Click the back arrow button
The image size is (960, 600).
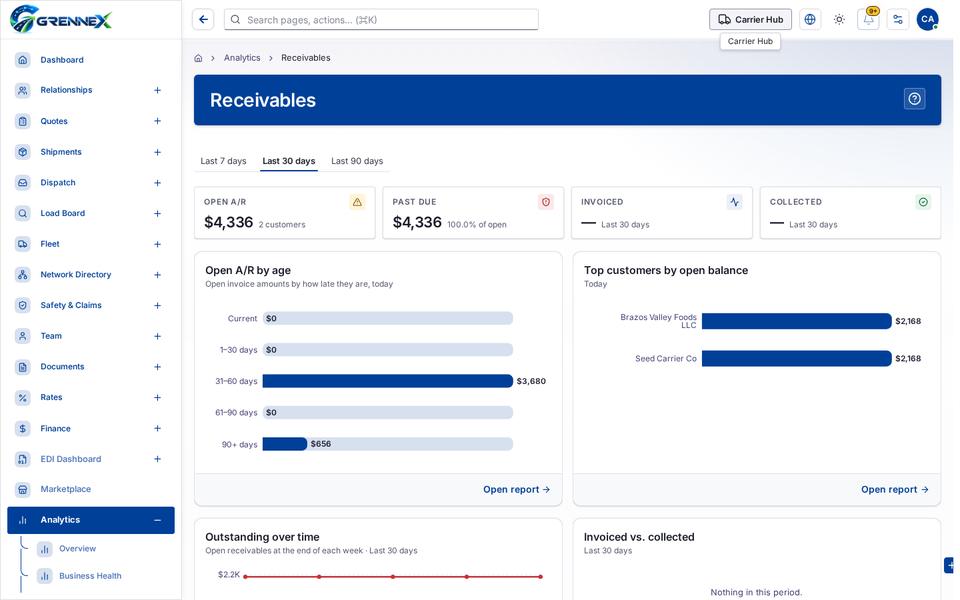[203, 20]
